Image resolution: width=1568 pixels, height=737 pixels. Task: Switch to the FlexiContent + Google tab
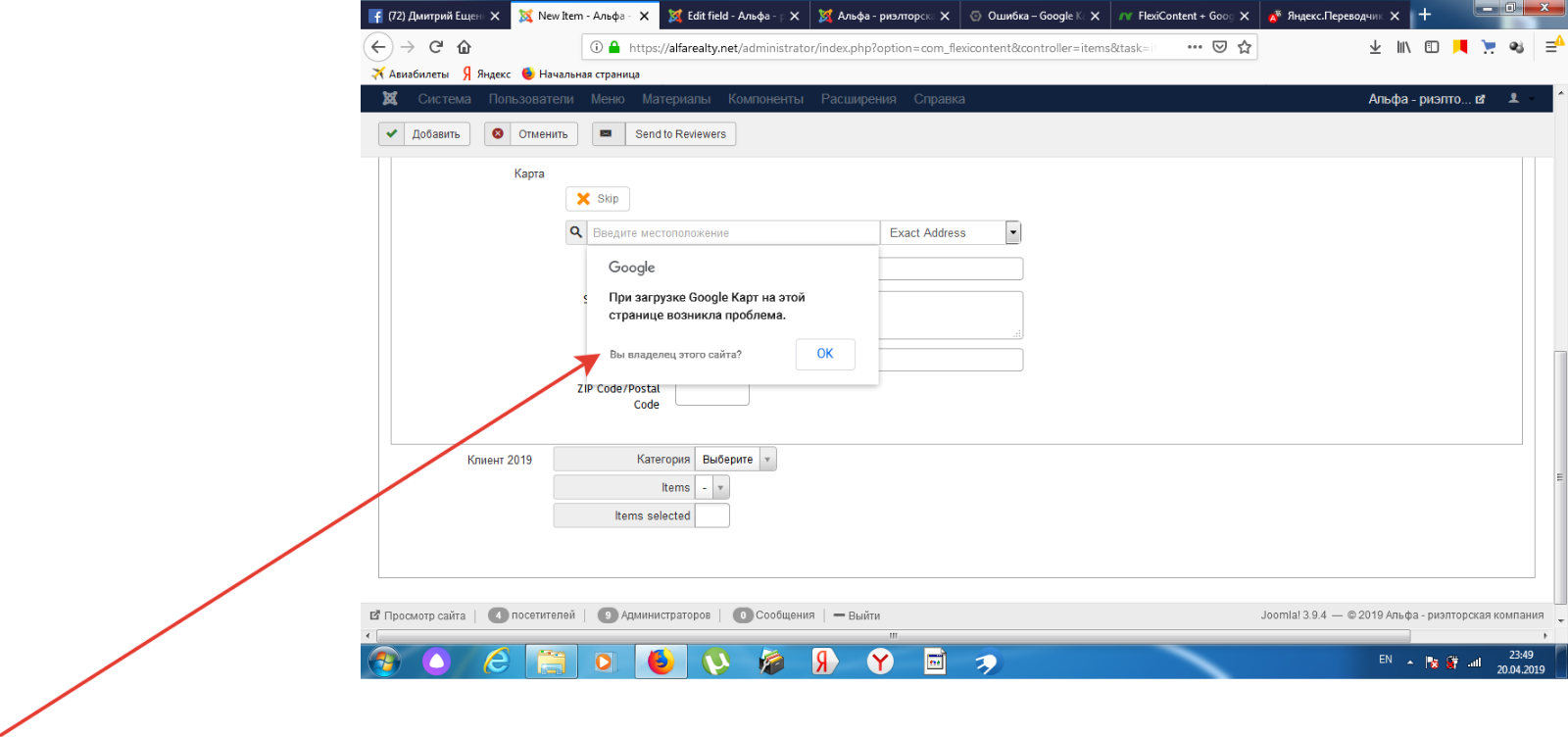click(1184, 16)
